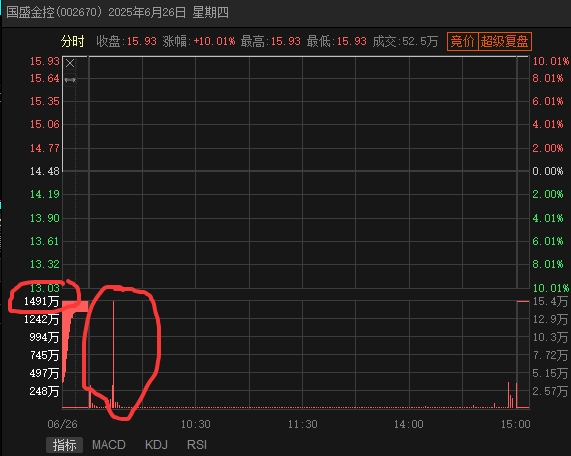
Task: Click the 国盛金控 stock title
Action: (30, 12)
